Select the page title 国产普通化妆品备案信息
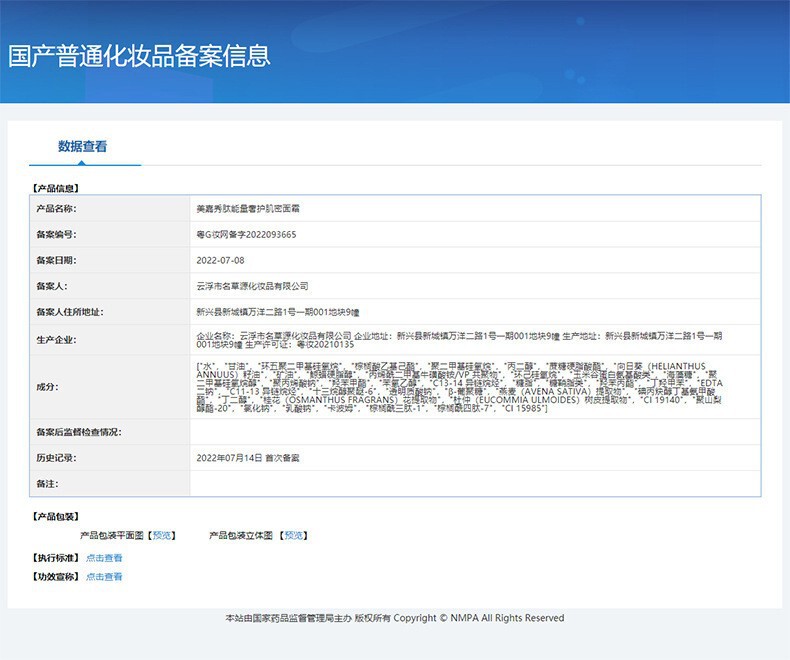Viewport: 790px width, 660px height. [139, 56]
